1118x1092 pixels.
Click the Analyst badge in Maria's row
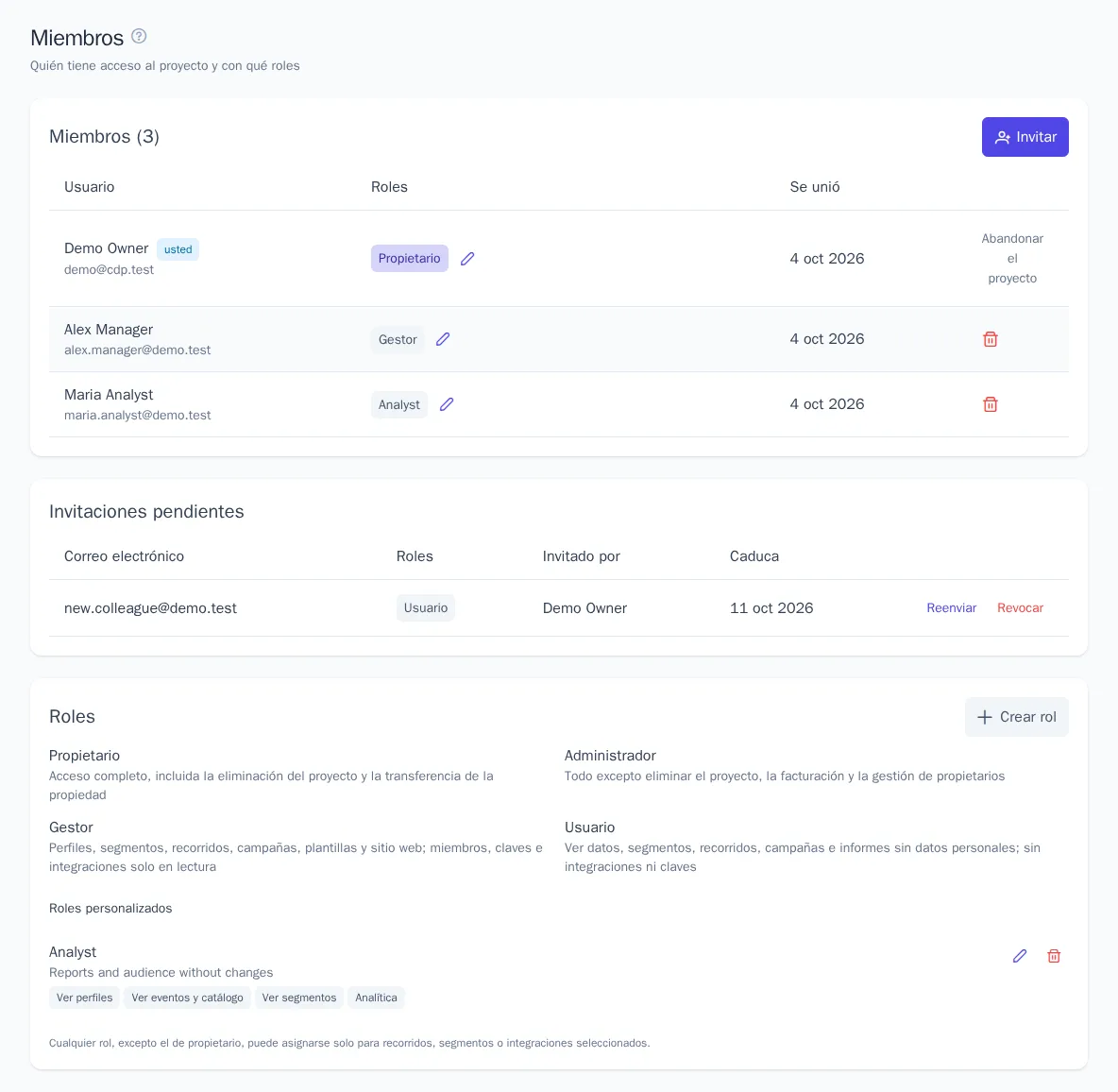[x=398, y=404]
